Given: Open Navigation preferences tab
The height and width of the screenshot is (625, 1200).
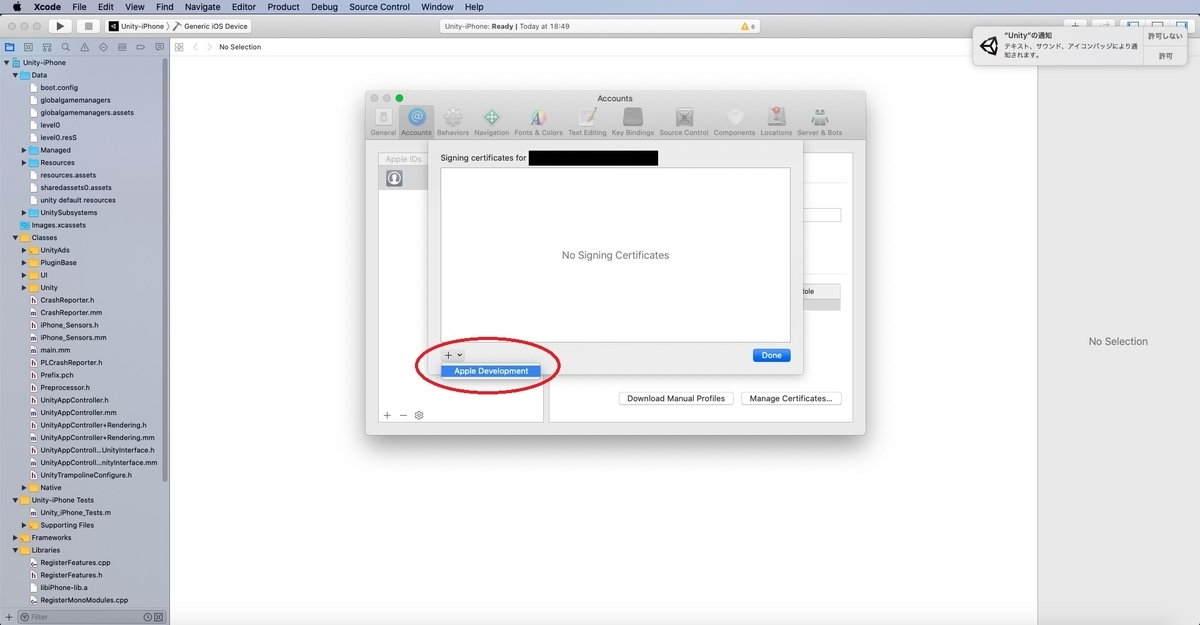Looking at the screenshot, I should coord(491,121).
